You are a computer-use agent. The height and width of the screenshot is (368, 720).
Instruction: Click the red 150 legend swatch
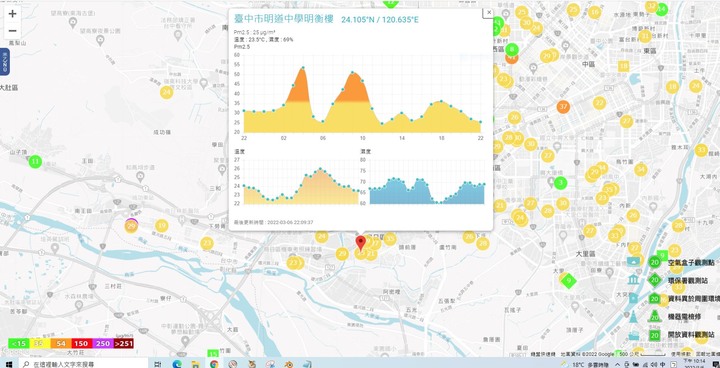(x=82, y=343)
